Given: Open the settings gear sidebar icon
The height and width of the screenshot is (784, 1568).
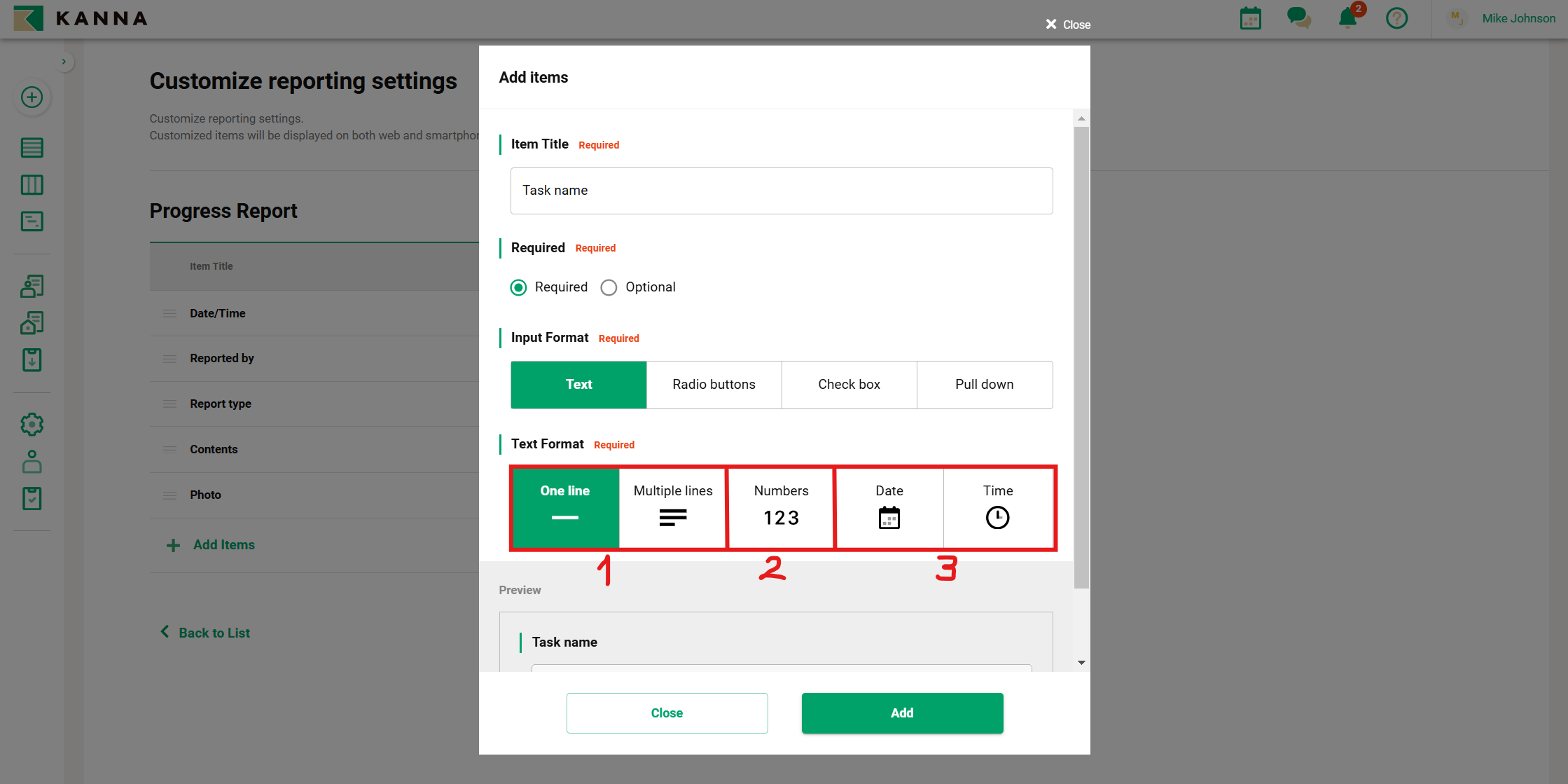Looking at the screenshot, I should coord(32,425).
